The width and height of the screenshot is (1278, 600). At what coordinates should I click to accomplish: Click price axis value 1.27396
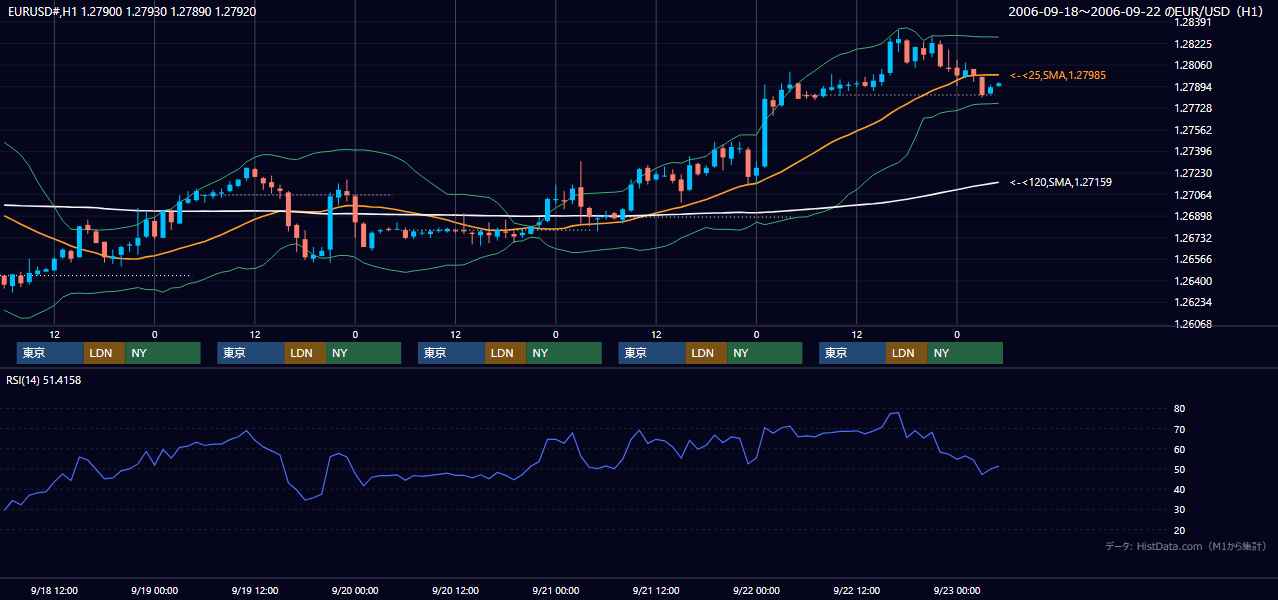coord(1193,151)
